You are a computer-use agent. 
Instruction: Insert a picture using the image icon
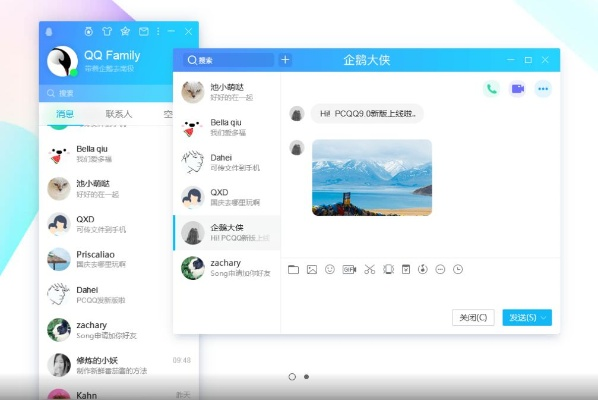pos(312,270)
